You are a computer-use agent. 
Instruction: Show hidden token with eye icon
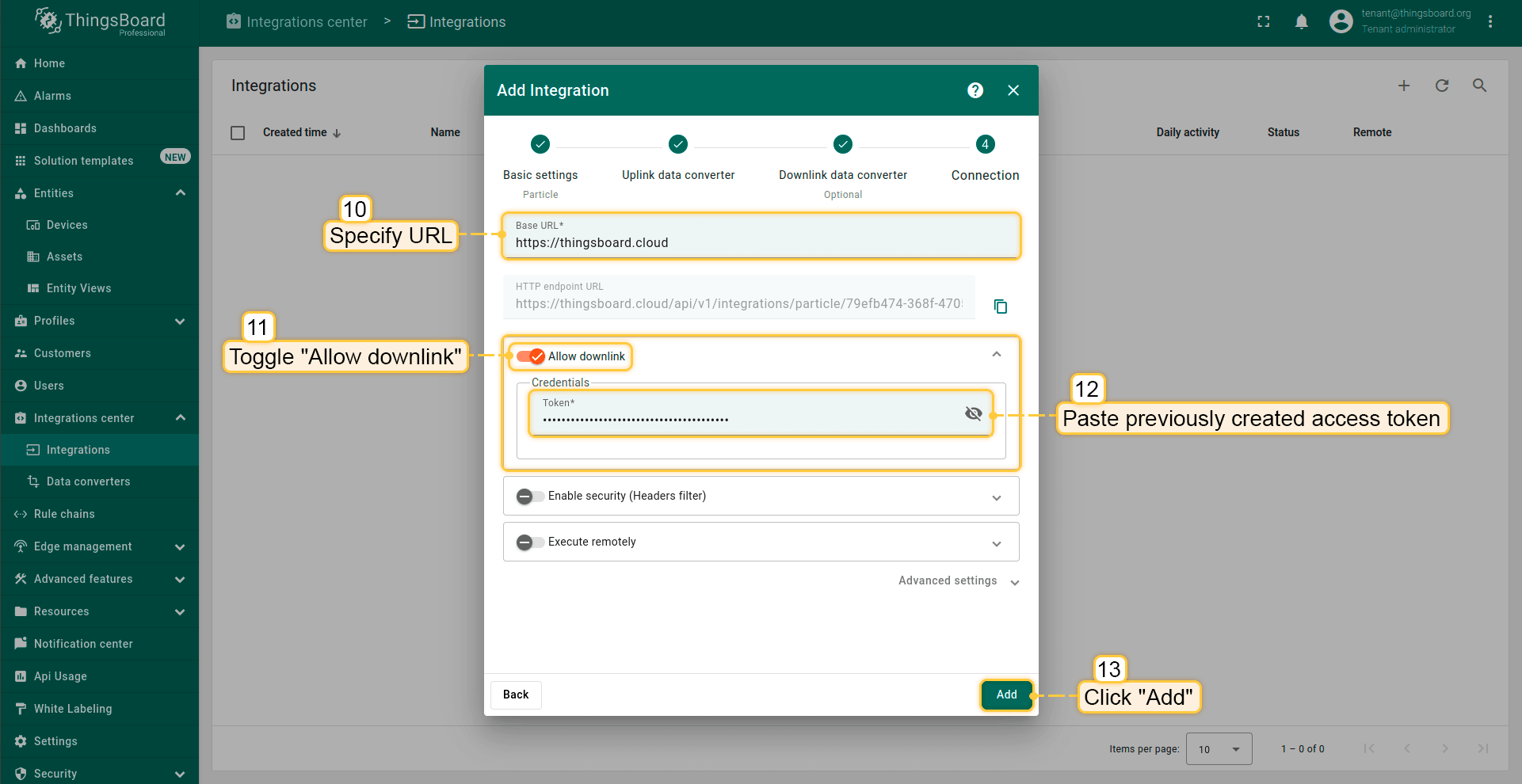973,413
